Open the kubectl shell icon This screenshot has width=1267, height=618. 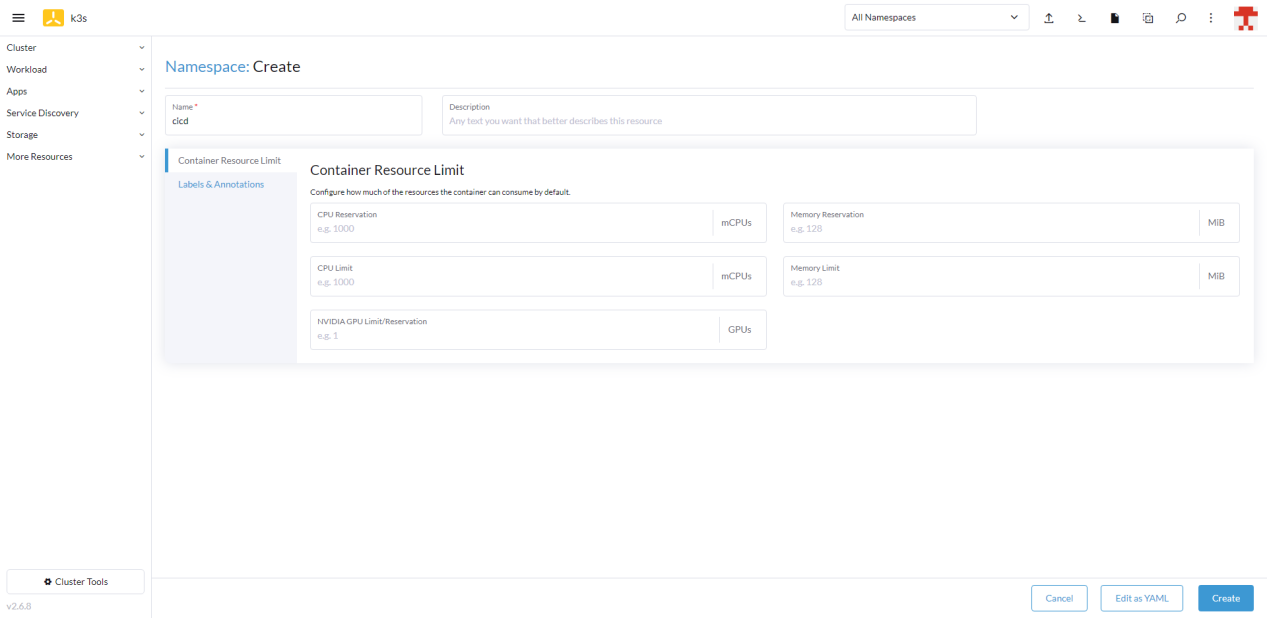[x=1081, y=18]
